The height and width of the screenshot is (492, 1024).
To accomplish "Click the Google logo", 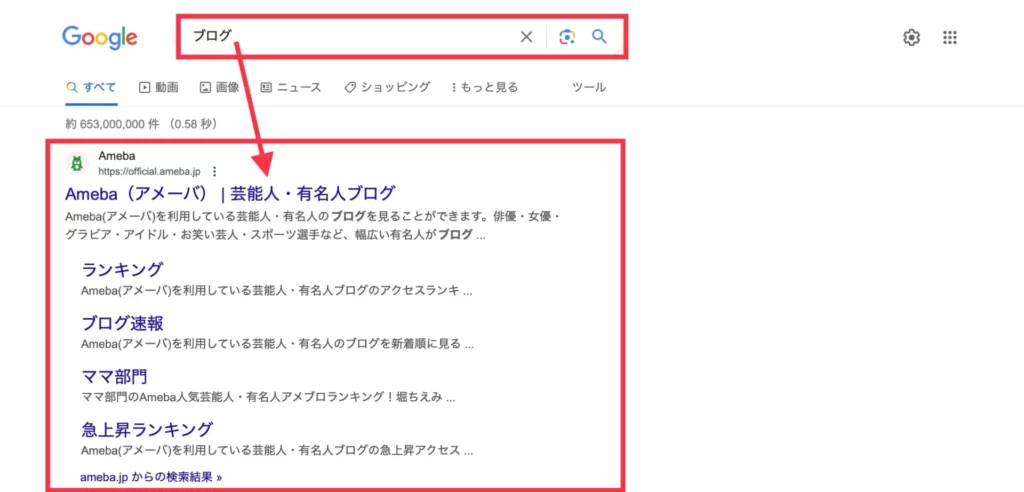I will point(100,37).
